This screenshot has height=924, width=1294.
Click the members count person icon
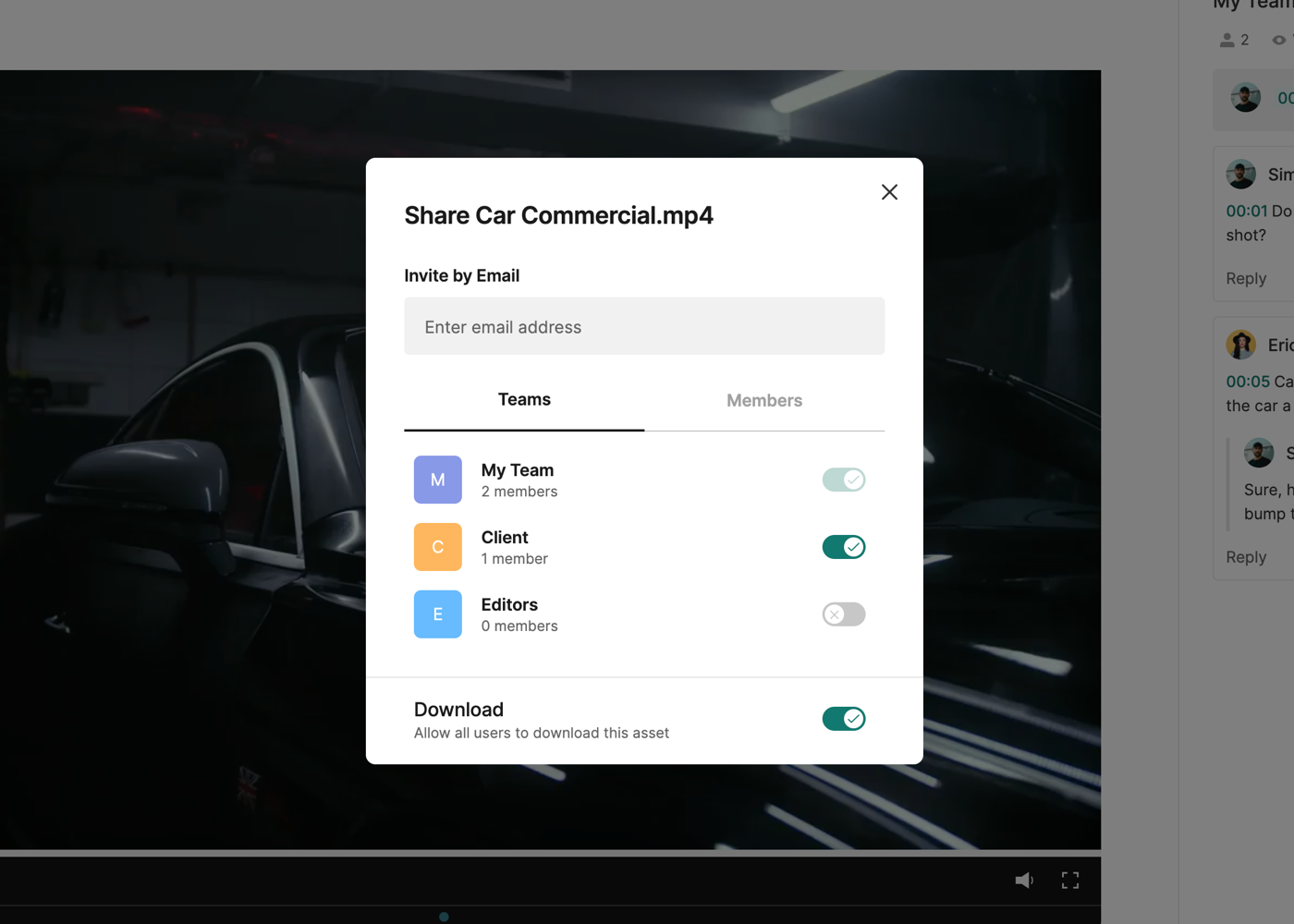pos(1227,40)
